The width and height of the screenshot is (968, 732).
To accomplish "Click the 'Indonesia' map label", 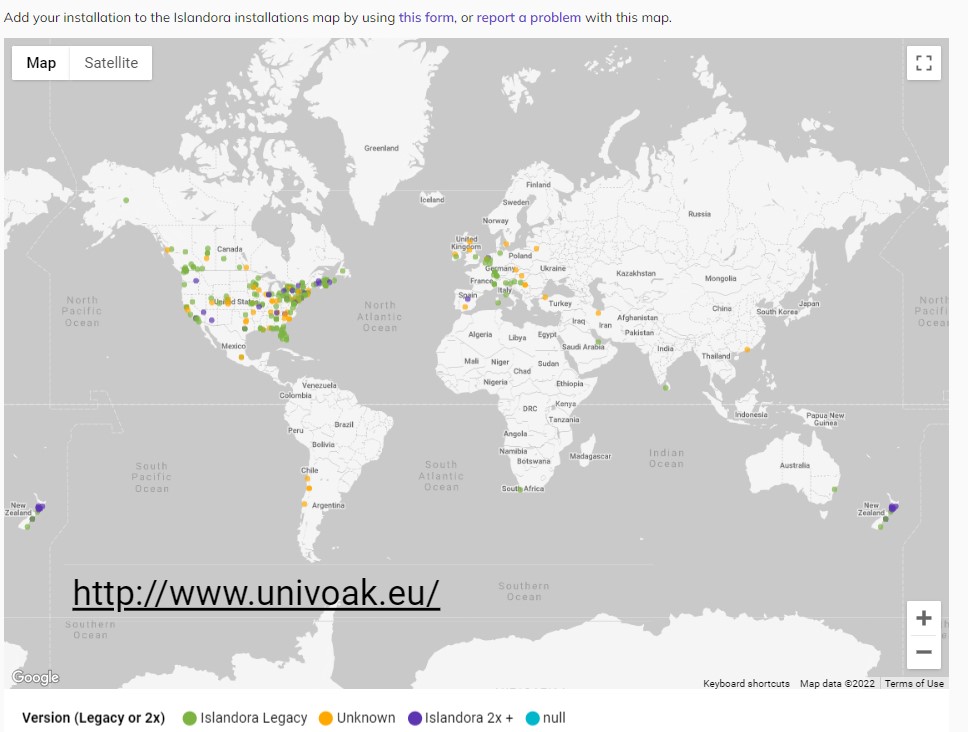I will [x=751, y=415].
